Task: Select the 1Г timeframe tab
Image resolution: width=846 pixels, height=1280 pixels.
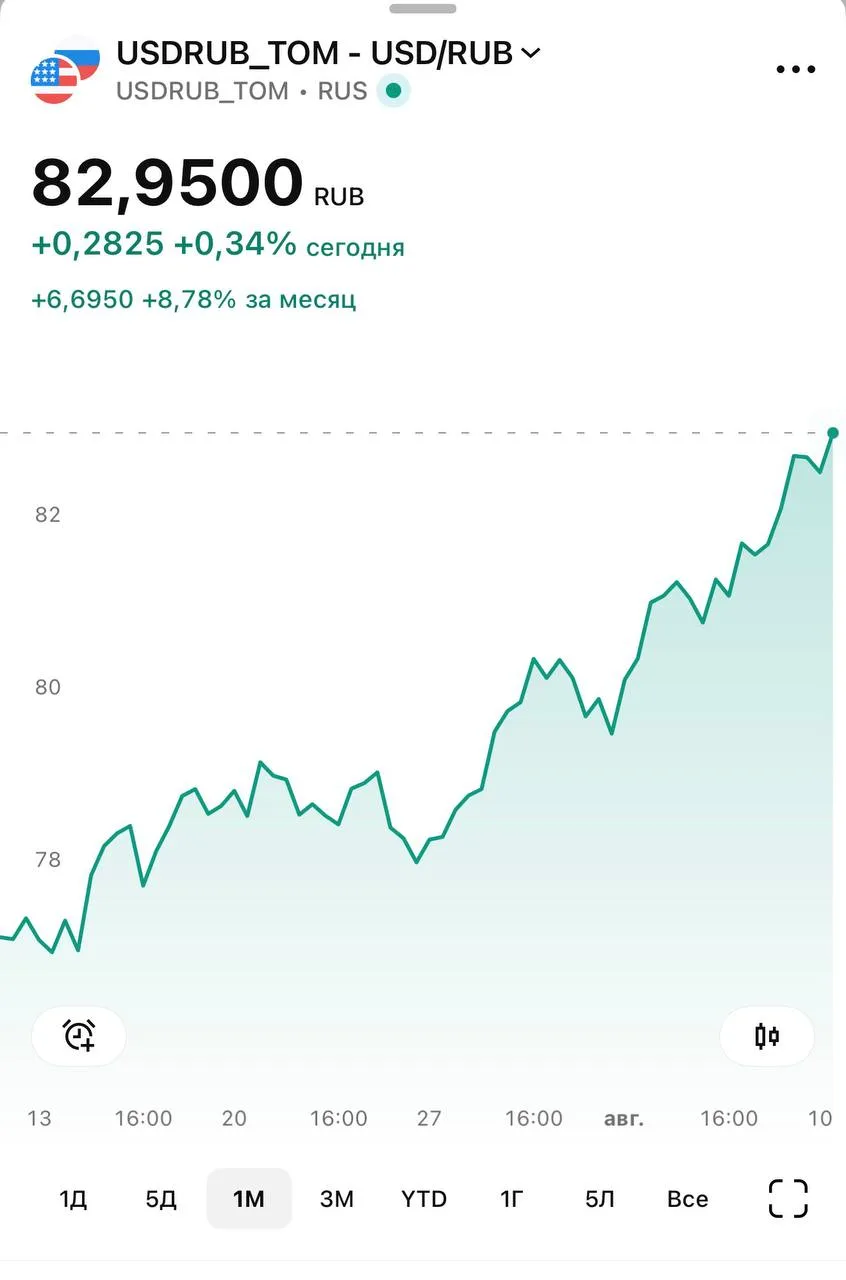Action: point(512,1199)
